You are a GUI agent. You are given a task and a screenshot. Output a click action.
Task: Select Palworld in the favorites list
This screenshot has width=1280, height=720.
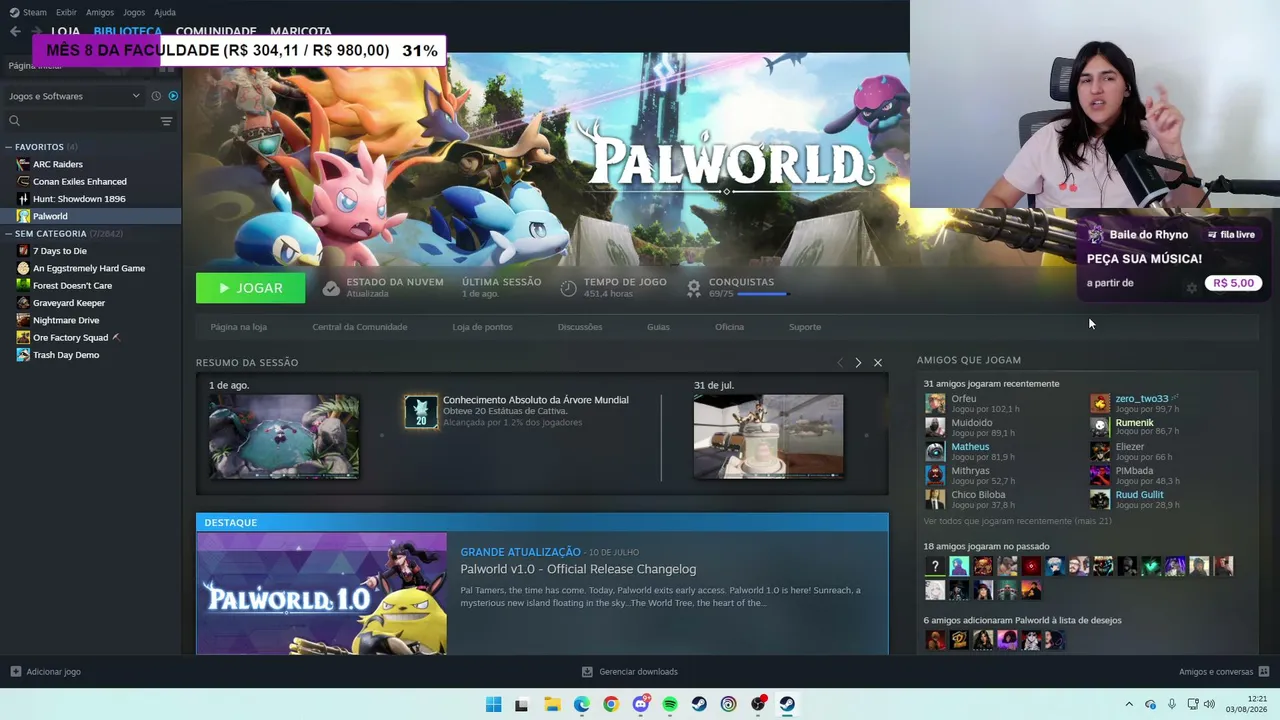pyautogui.click(x=50, y=216)
